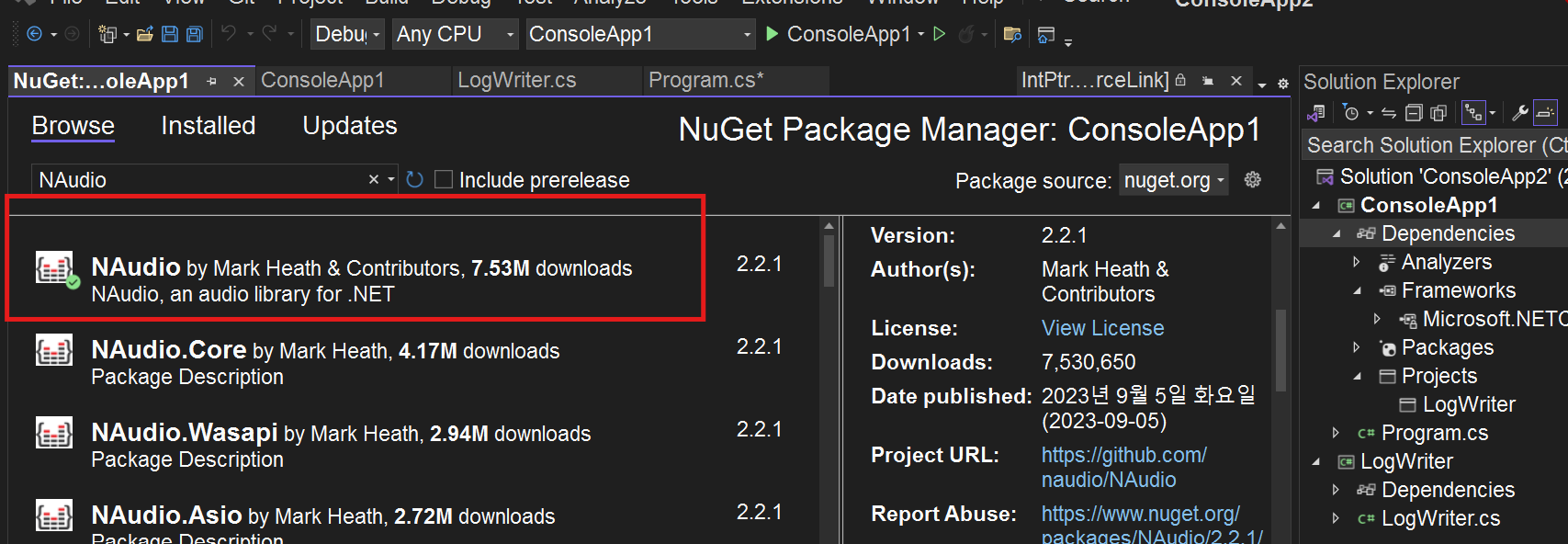Click the document tab settings gear icon
Screen dimensions: 1568x544
coord(1283,84)
